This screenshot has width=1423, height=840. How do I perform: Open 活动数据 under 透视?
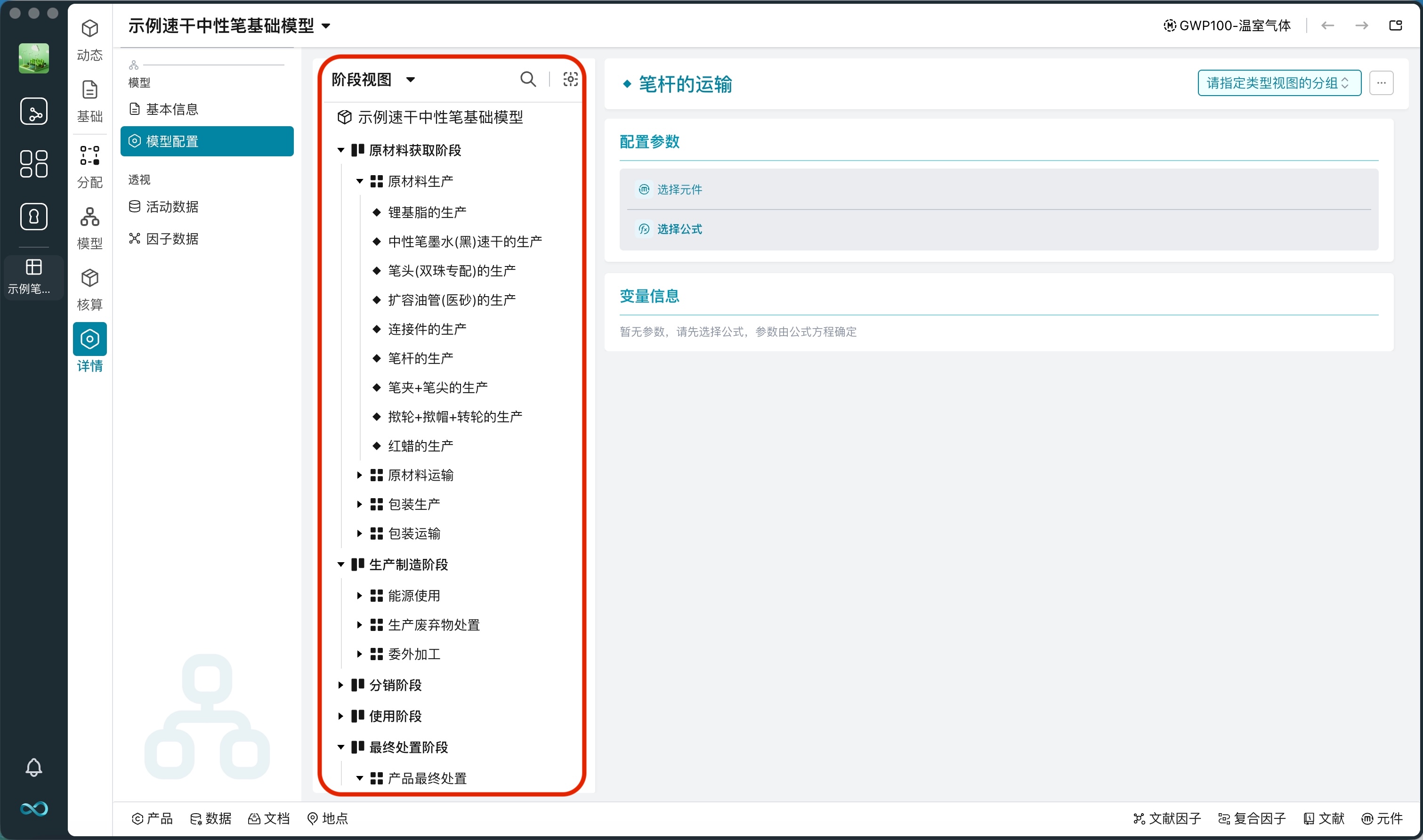pos(171,207)
